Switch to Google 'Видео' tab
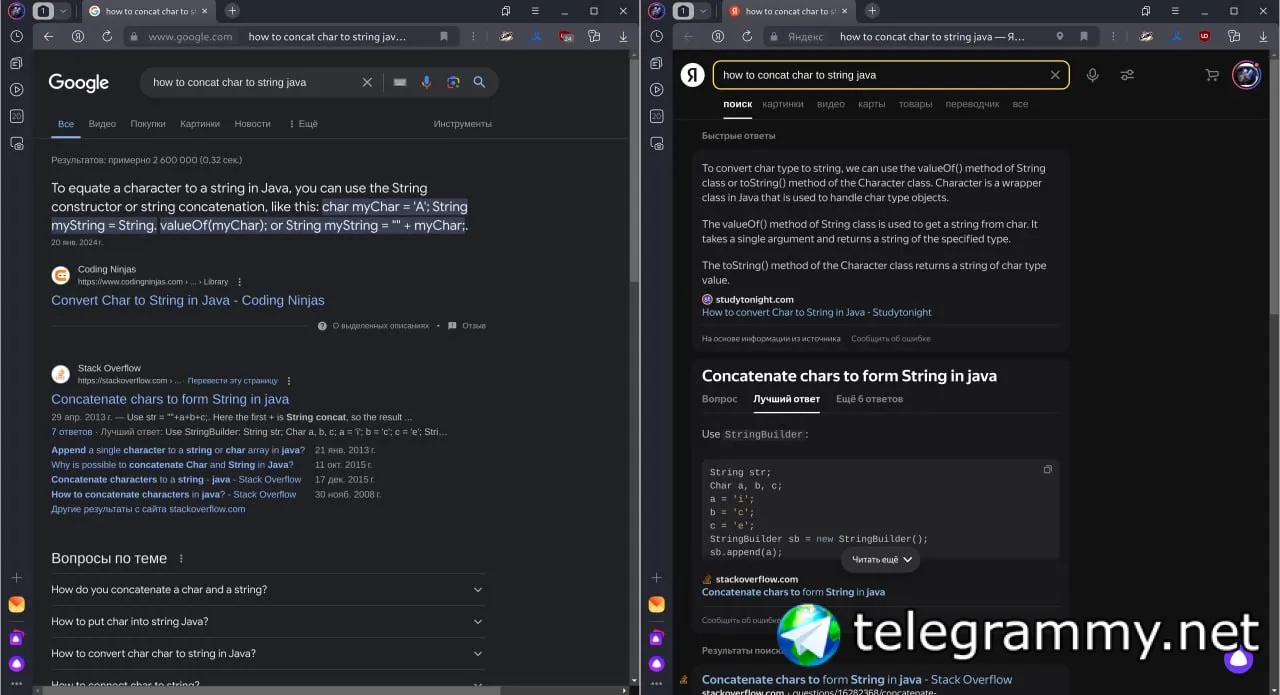 click(x=102, y=124)
